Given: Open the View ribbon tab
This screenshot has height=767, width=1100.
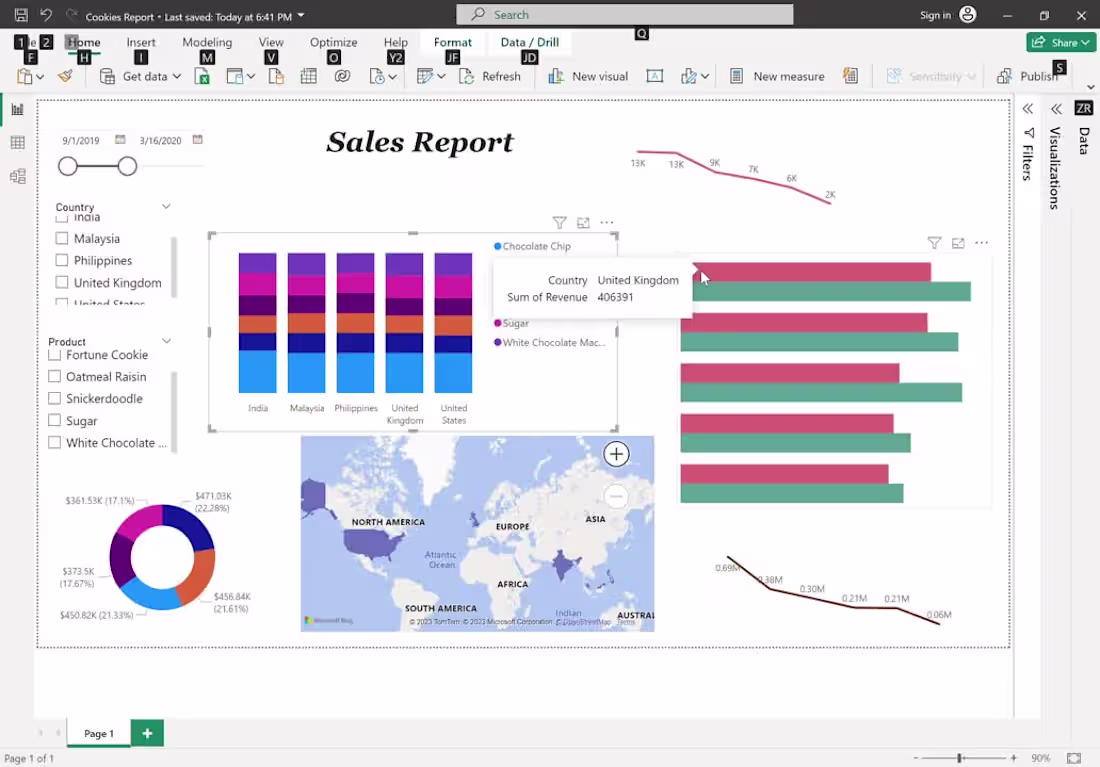Looking at the screenshot, I should [x=271, y=42].
